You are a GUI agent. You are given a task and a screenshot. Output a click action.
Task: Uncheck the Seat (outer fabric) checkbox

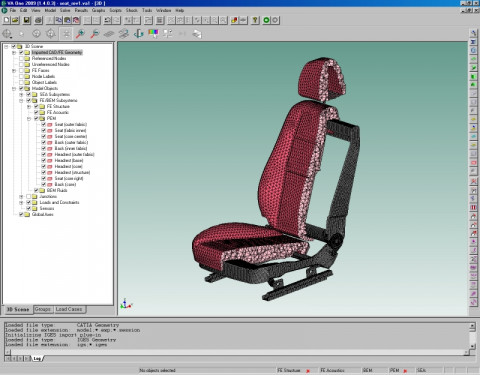43,124
